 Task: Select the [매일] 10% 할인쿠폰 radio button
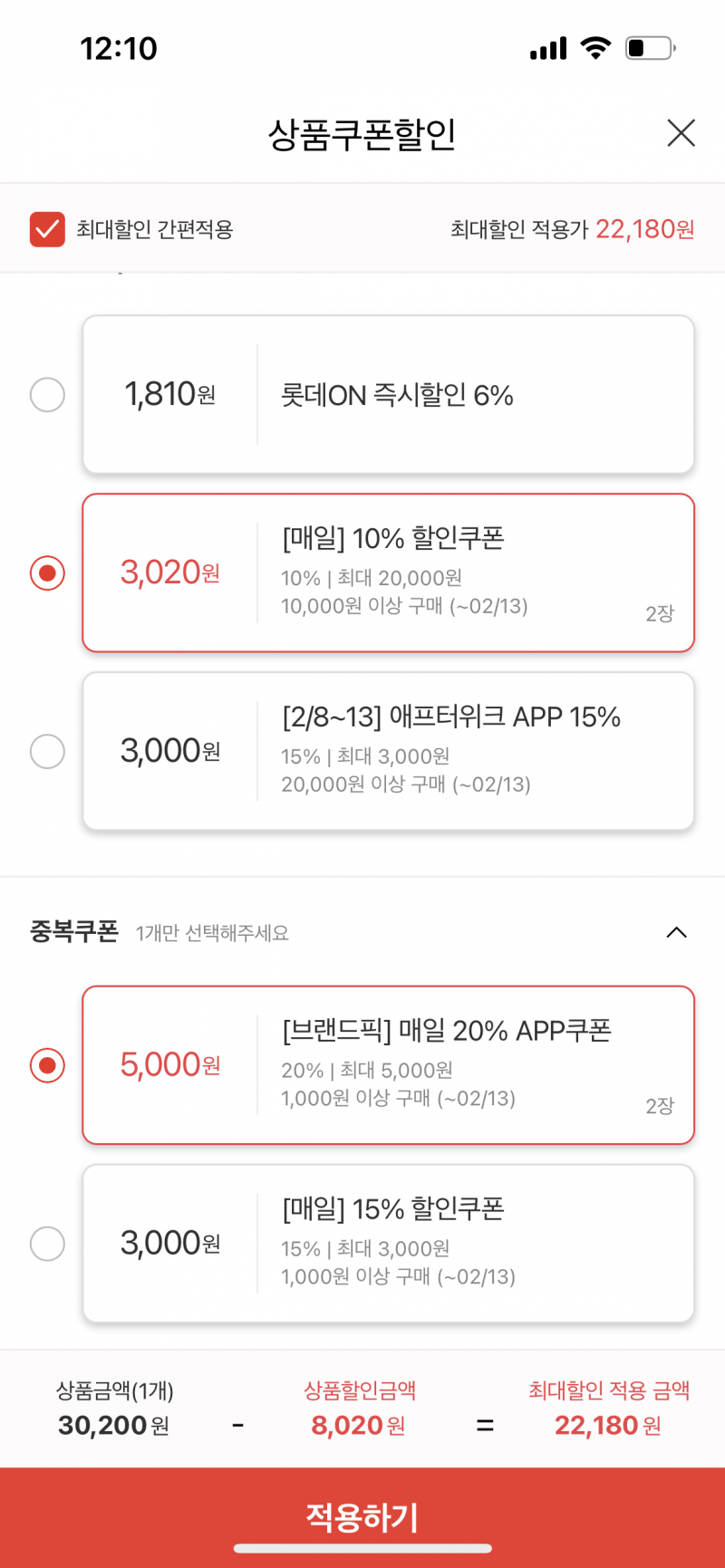click(x=47, y=573)
